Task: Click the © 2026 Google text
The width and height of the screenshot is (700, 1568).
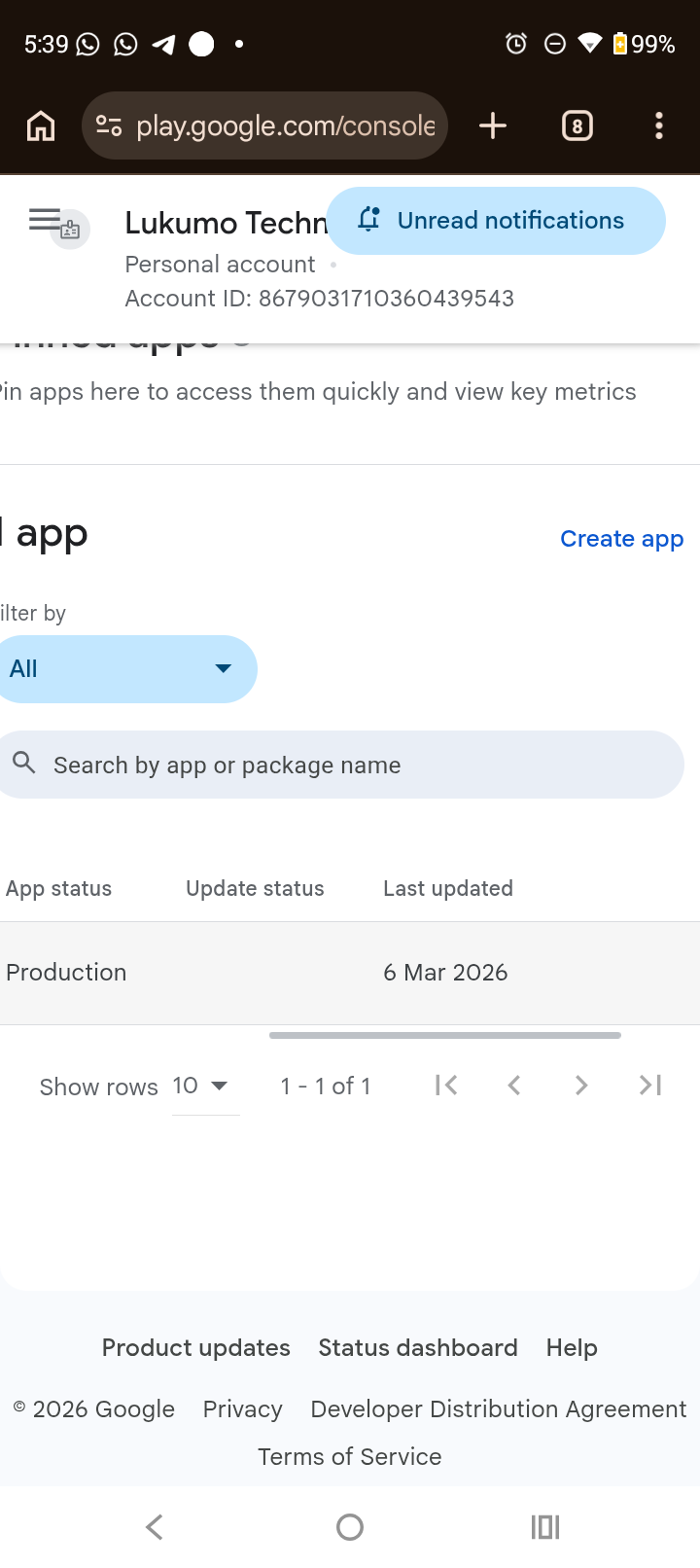Action: click(93, 1409)
